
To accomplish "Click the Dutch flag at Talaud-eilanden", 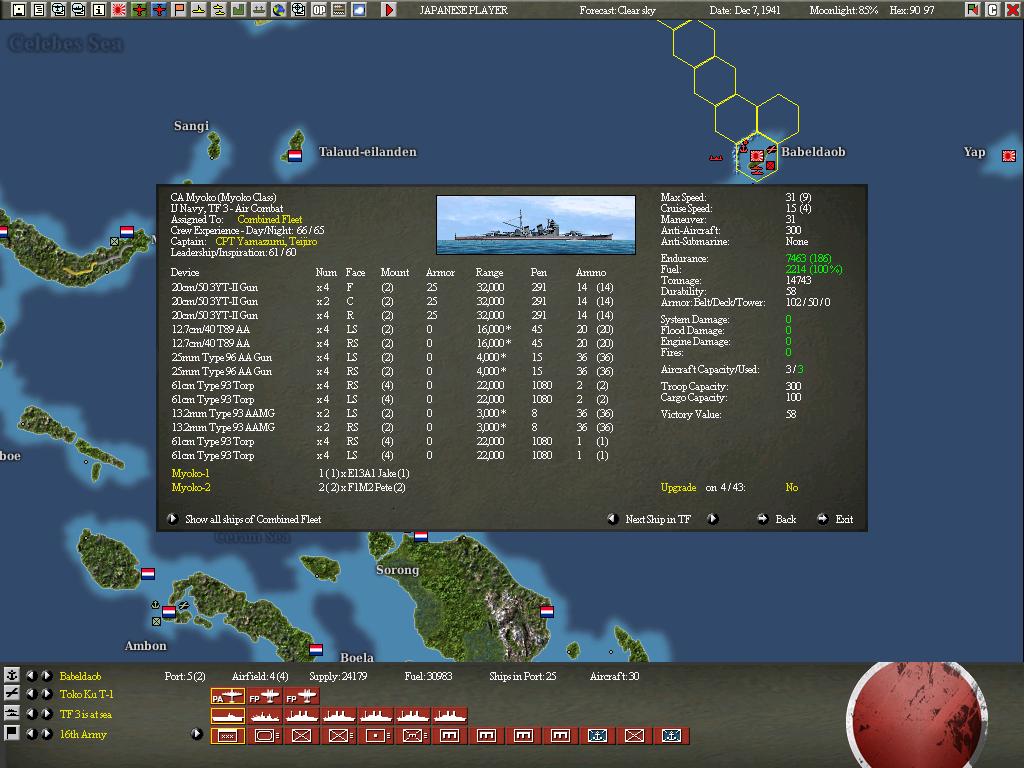I will (x=295, y=156).
